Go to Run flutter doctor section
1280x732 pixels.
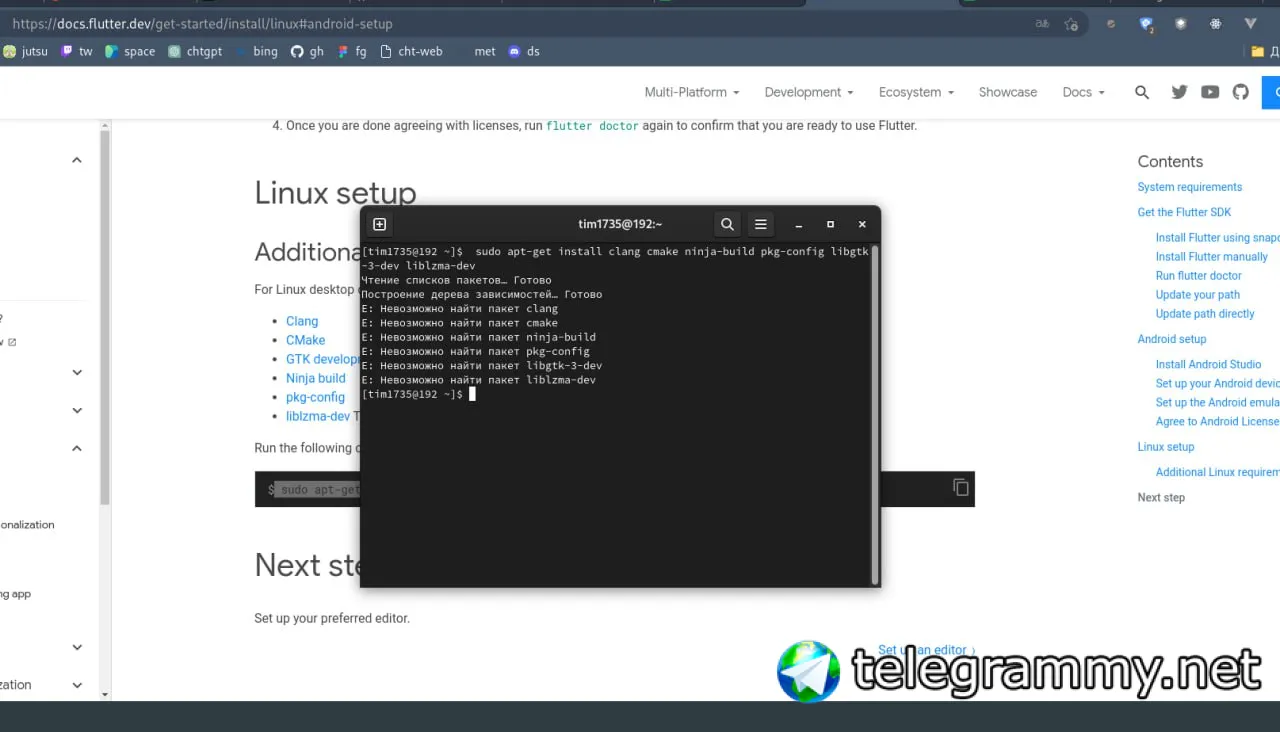1199,276
